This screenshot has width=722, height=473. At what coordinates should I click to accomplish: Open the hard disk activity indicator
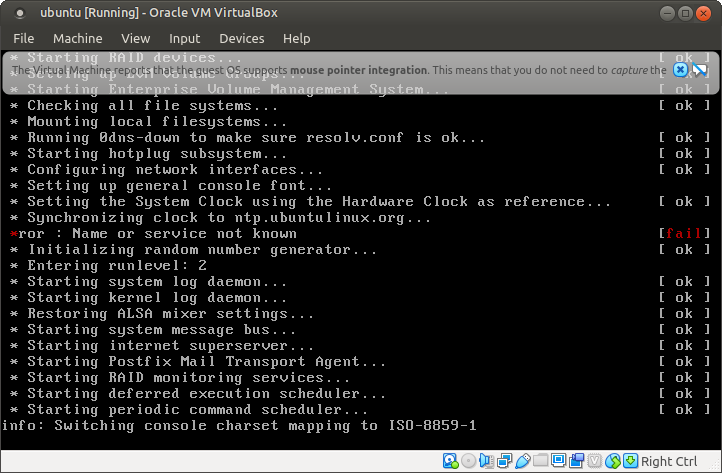pos(450,461)
